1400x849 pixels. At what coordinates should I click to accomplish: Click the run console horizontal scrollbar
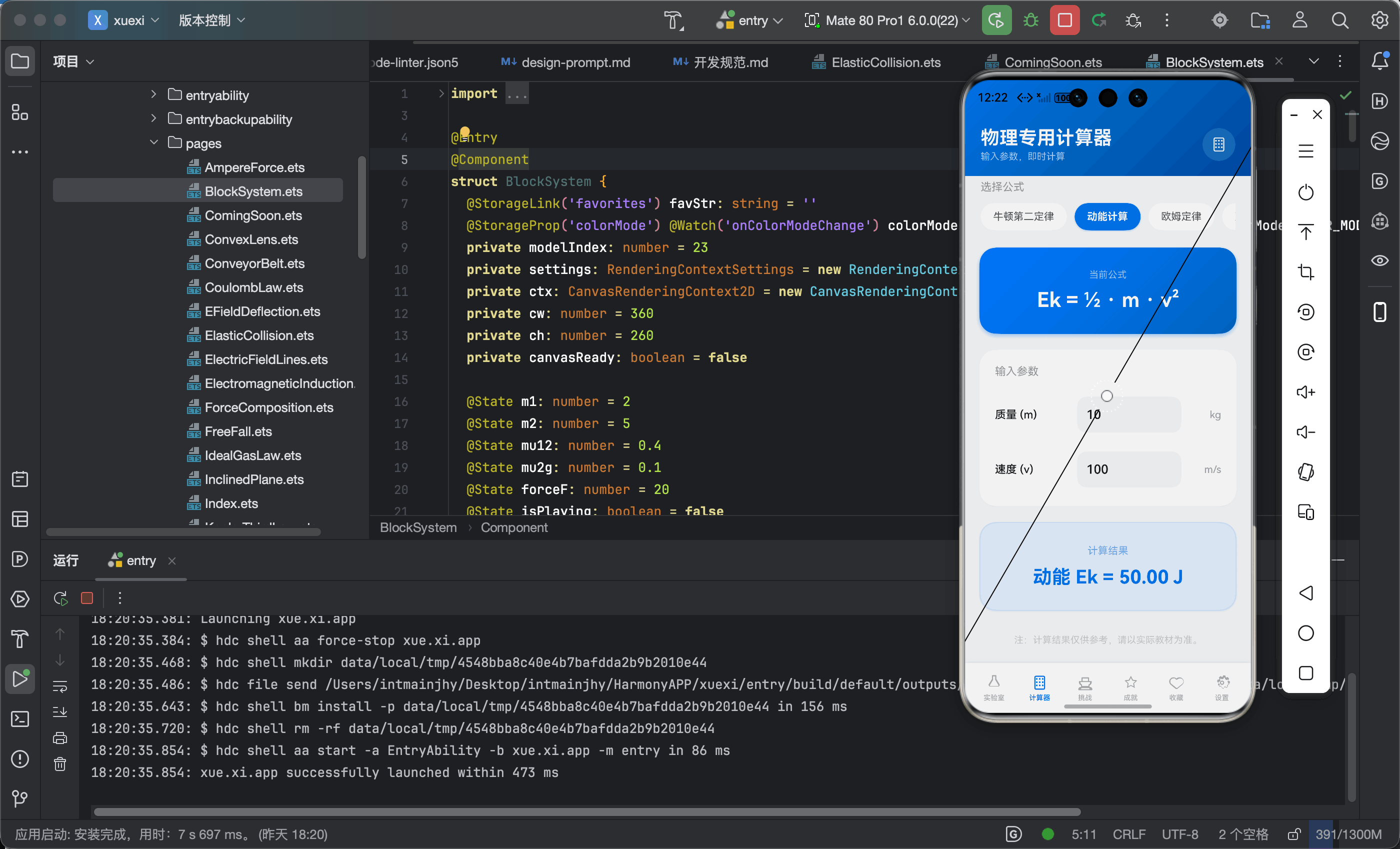click(x=586, y=811)
